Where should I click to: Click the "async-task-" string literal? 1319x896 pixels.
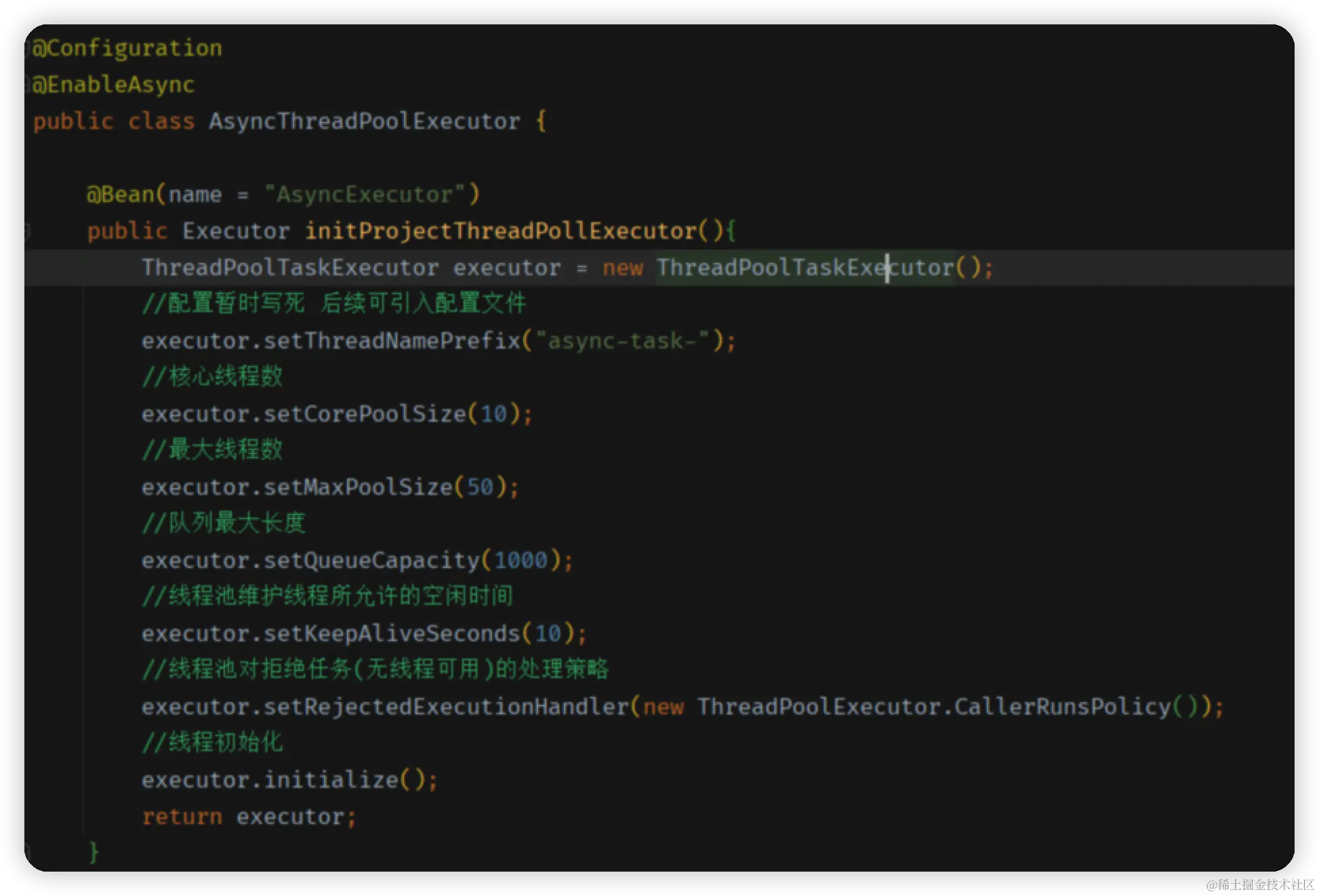coord(622,341)
